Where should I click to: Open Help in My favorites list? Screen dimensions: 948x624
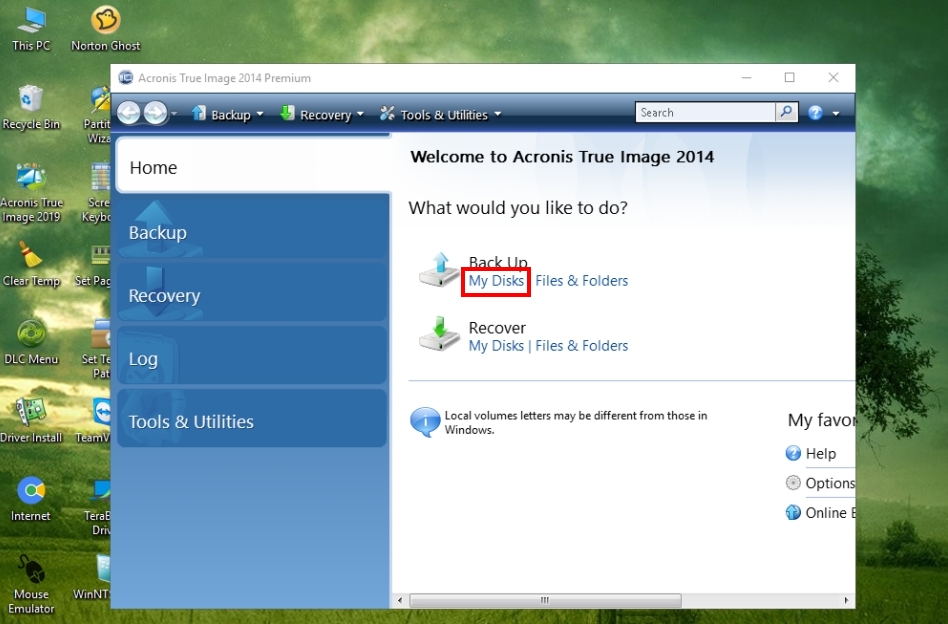pos(820,453)
